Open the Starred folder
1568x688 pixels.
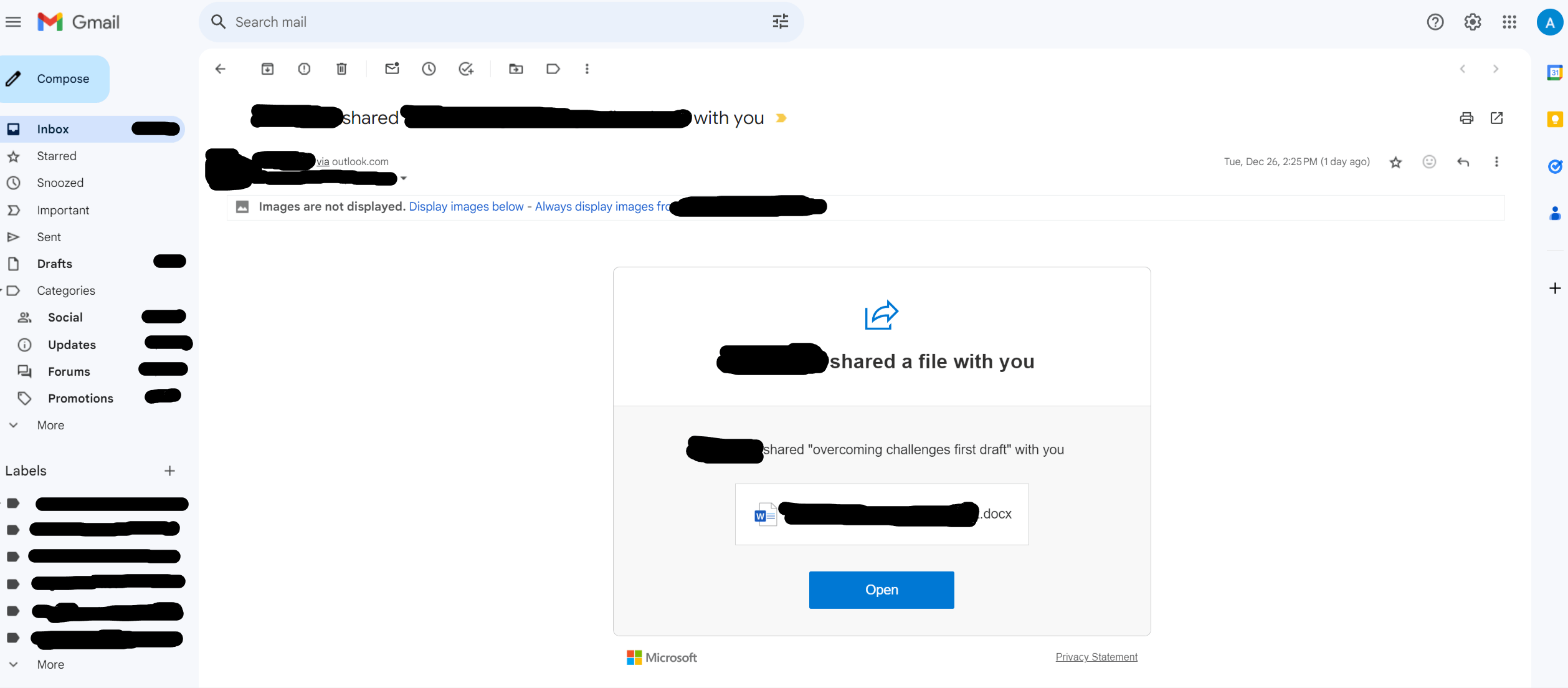point(93,156)
